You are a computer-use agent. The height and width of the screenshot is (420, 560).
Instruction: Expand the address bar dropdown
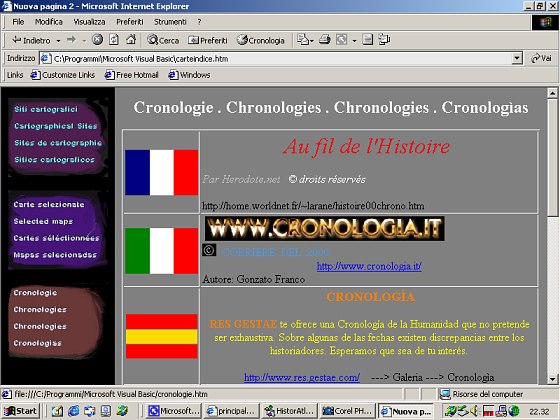click(x=517, y=58)
